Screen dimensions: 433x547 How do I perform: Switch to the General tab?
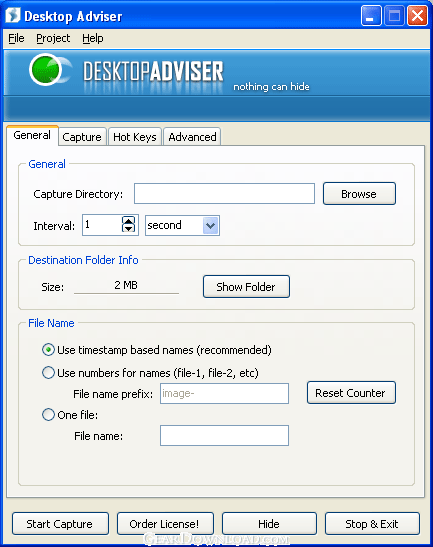(x=32, y=135)
